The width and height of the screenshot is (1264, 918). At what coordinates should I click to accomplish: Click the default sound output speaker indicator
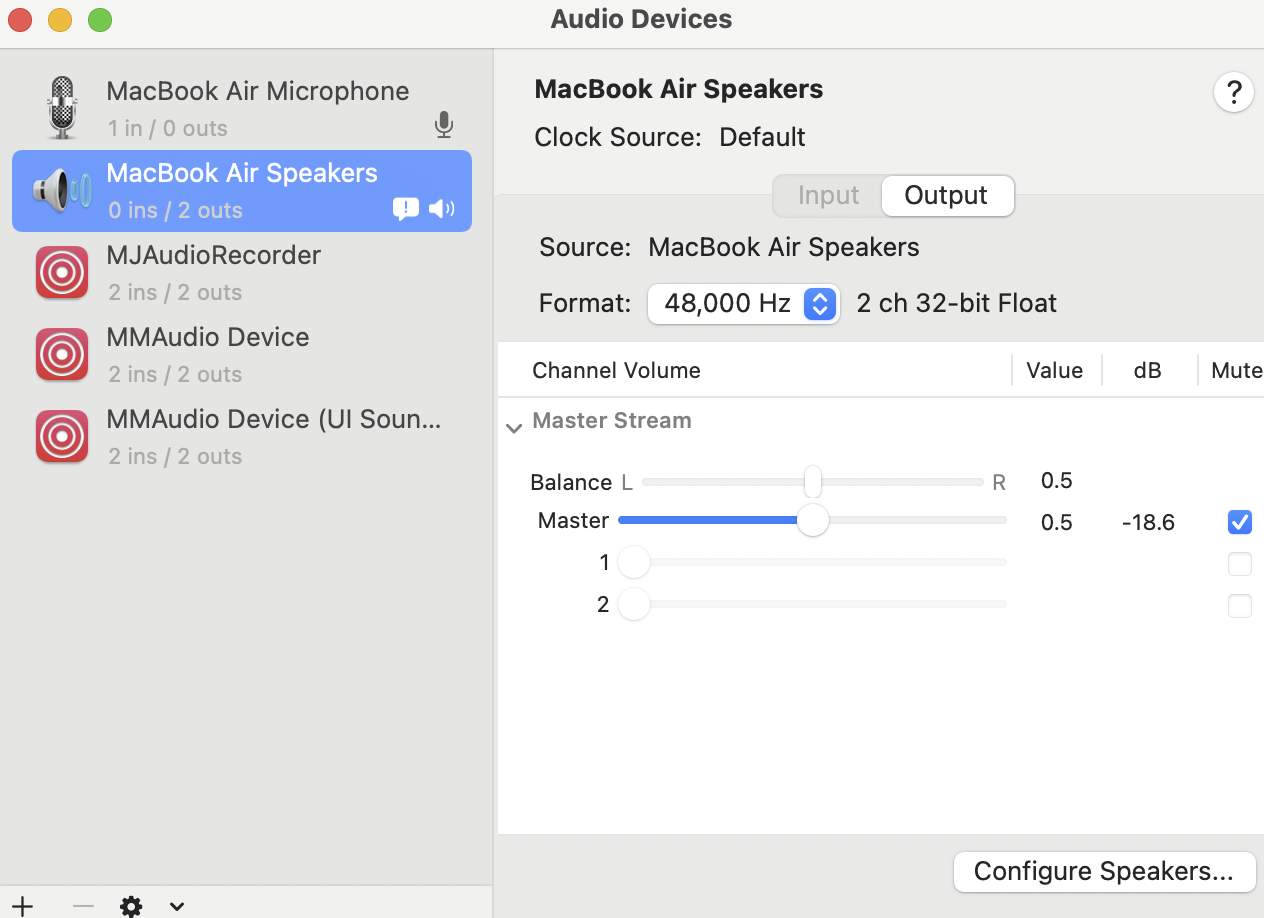442,209
